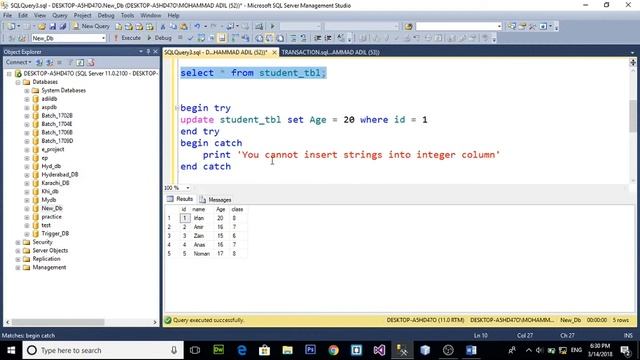Open the Find combo box in toolbar
The width and height of the screenshot is (640, 360).
(x=459, y=27)
